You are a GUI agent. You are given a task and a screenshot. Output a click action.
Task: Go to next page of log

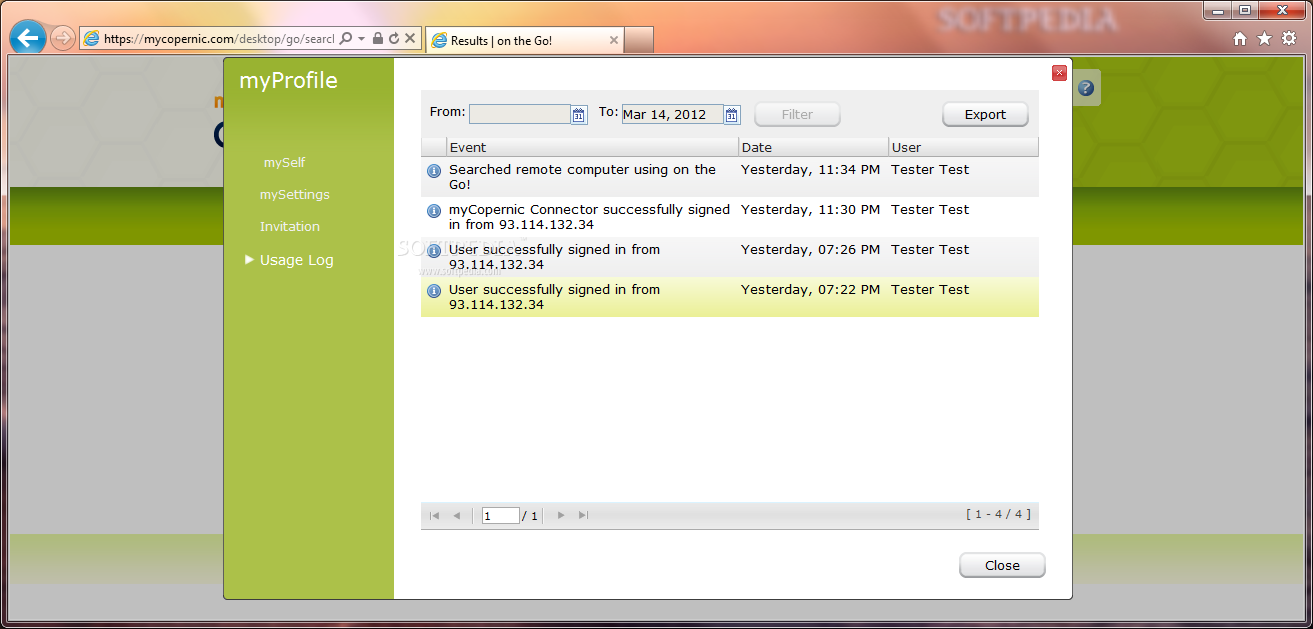561,515
